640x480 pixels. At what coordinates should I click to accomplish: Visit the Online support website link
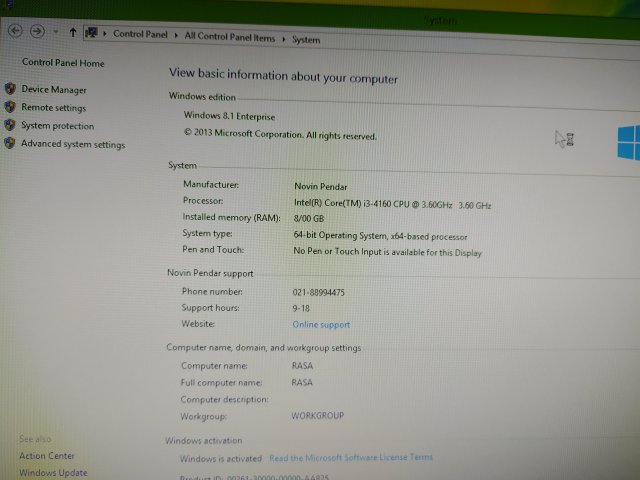click(x=321, y=325)
